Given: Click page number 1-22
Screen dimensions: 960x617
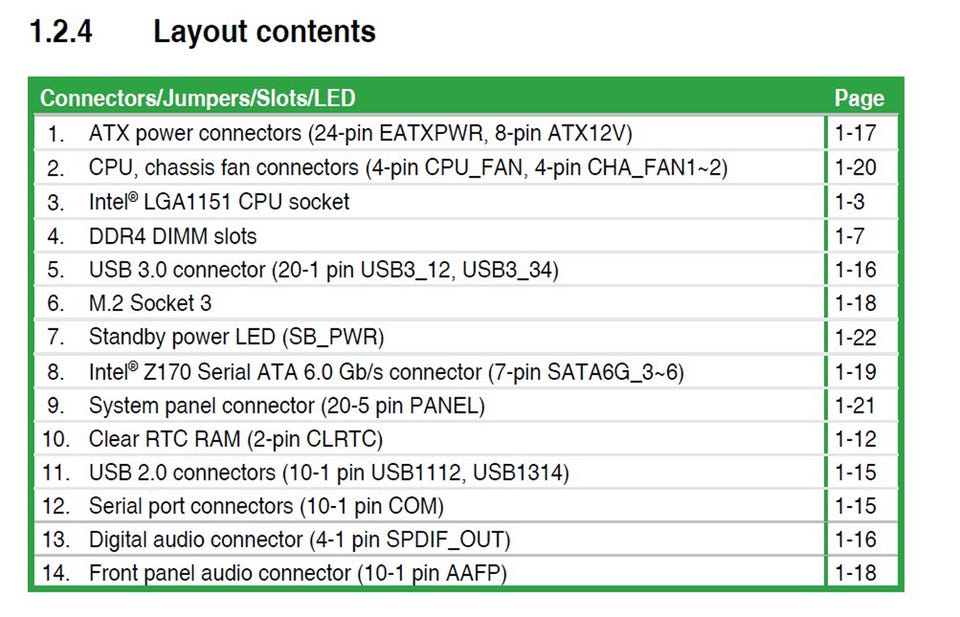Looking at the screenshot, I should (x=855, y=337).
